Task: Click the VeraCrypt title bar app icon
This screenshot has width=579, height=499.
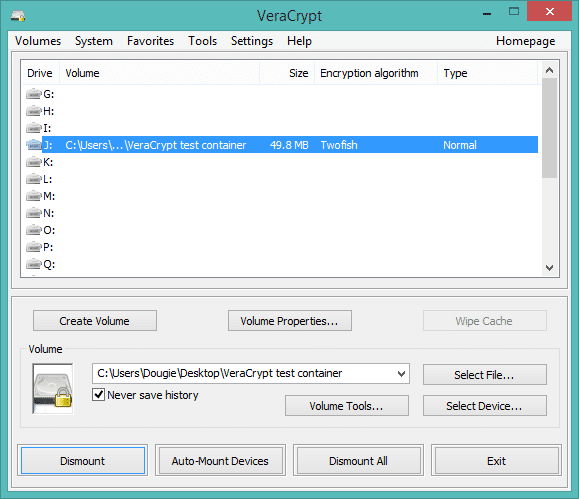Action: click(18, 16)
